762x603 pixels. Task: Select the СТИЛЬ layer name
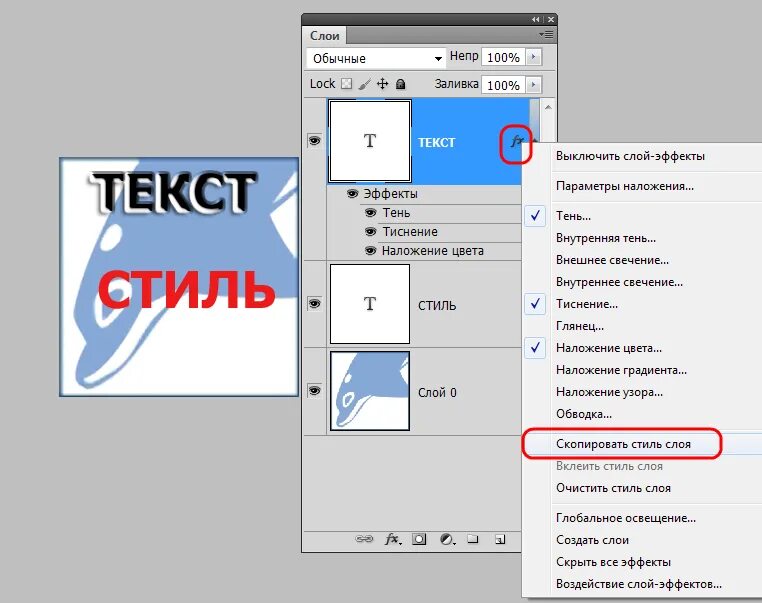(x=437, y=306)
